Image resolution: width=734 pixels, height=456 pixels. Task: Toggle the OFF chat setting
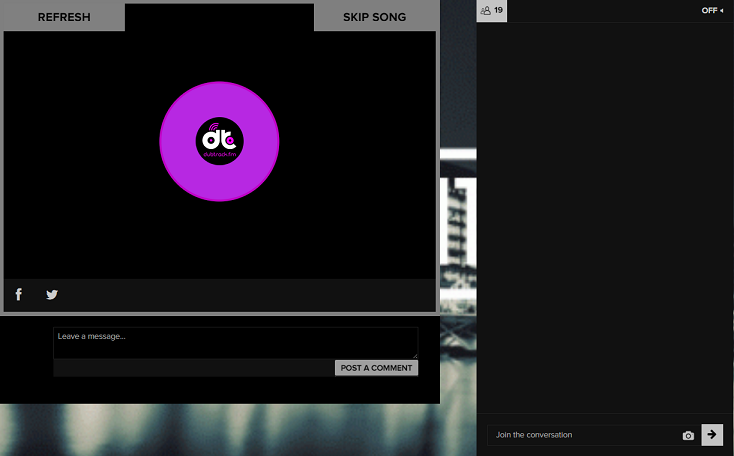(712, 10)
